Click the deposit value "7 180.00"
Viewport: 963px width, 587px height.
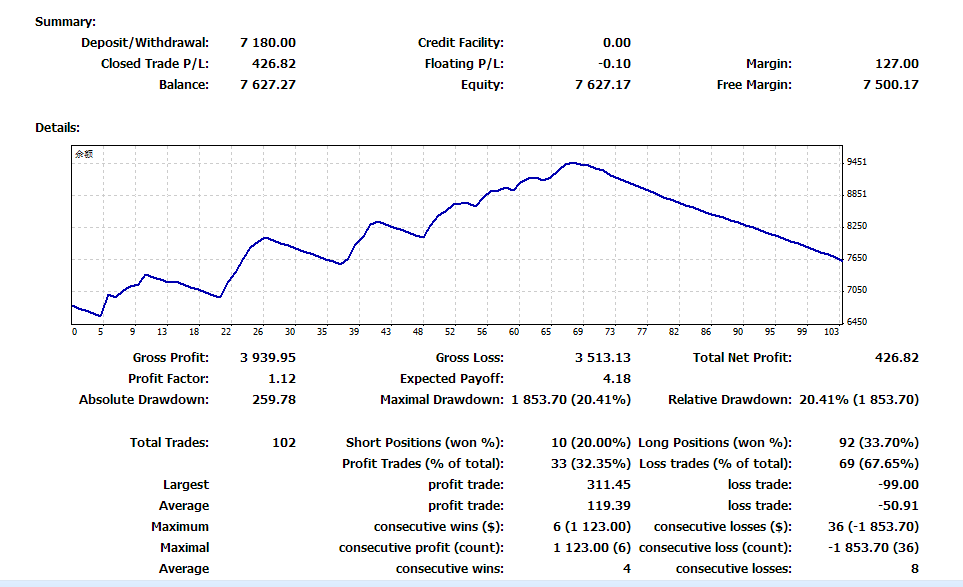[x=268, y=42]
